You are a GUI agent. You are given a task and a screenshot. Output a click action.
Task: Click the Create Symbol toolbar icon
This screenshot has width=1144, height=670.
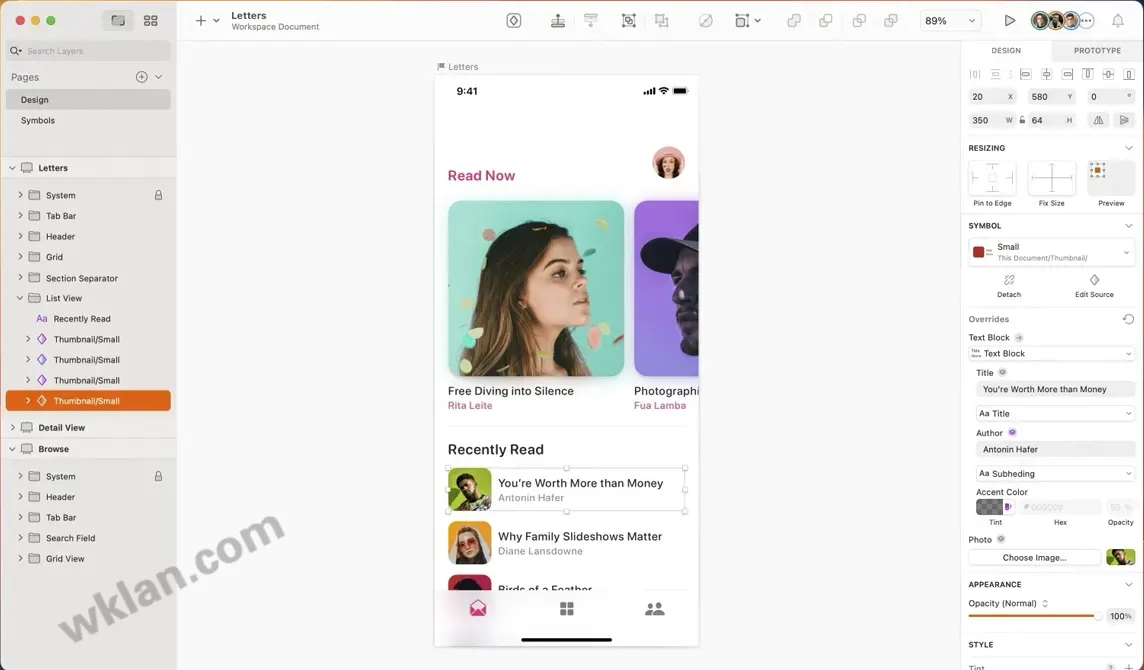click(514, 20)
